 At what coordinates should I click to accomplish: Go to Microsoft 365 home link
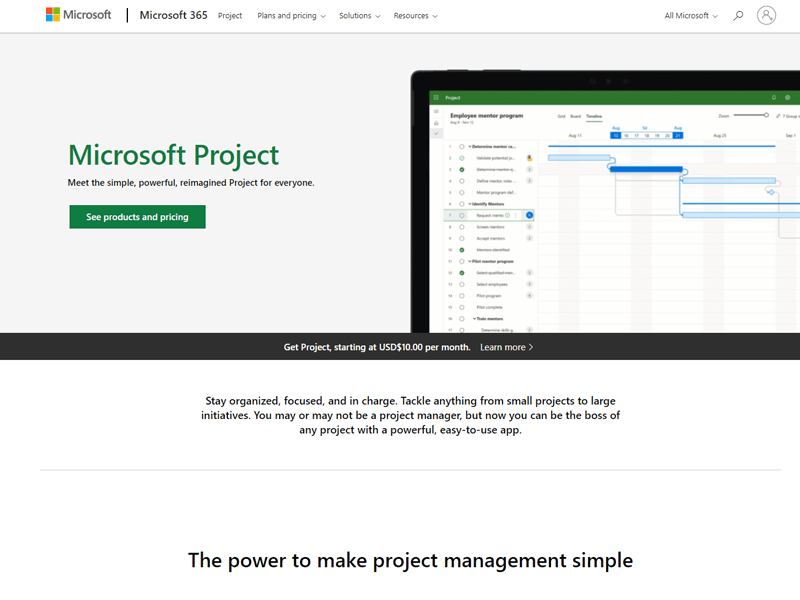tap(173, 15)
